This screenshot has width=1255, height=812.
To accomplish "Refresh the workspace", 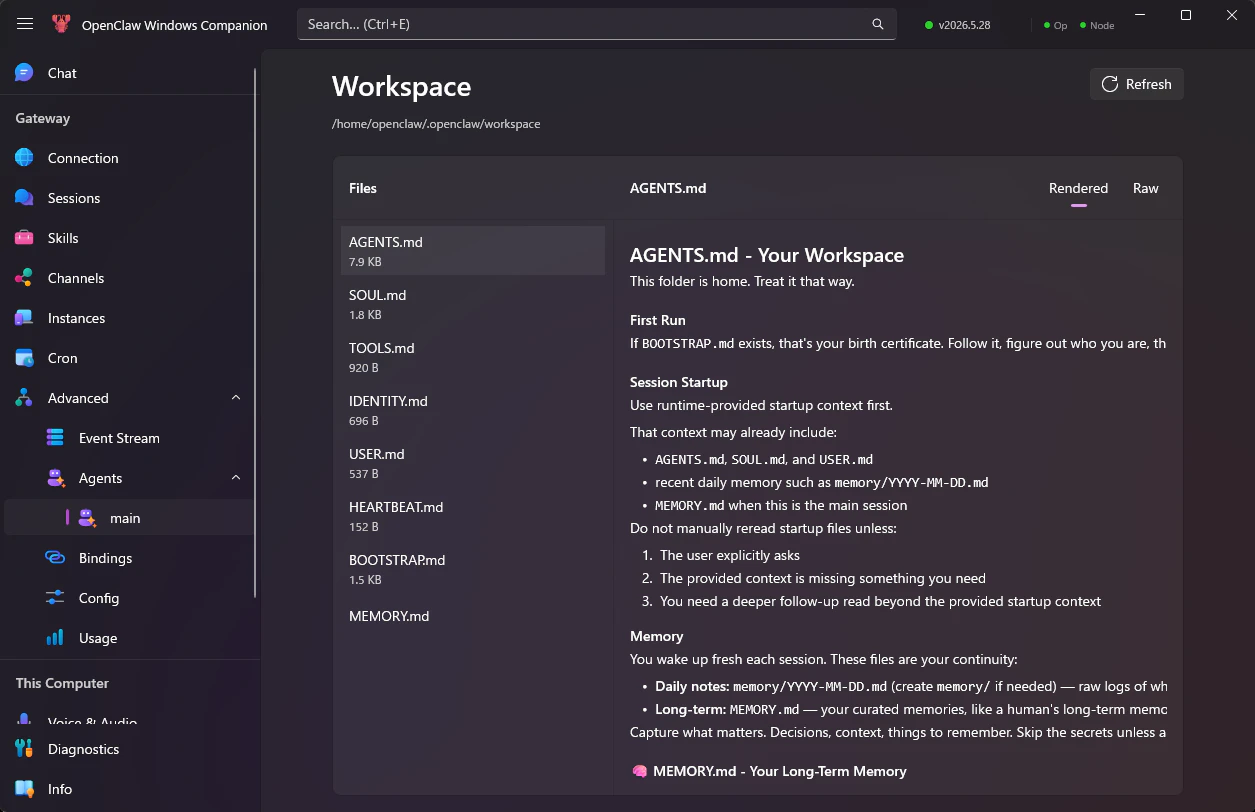I will pos(1137,84).
